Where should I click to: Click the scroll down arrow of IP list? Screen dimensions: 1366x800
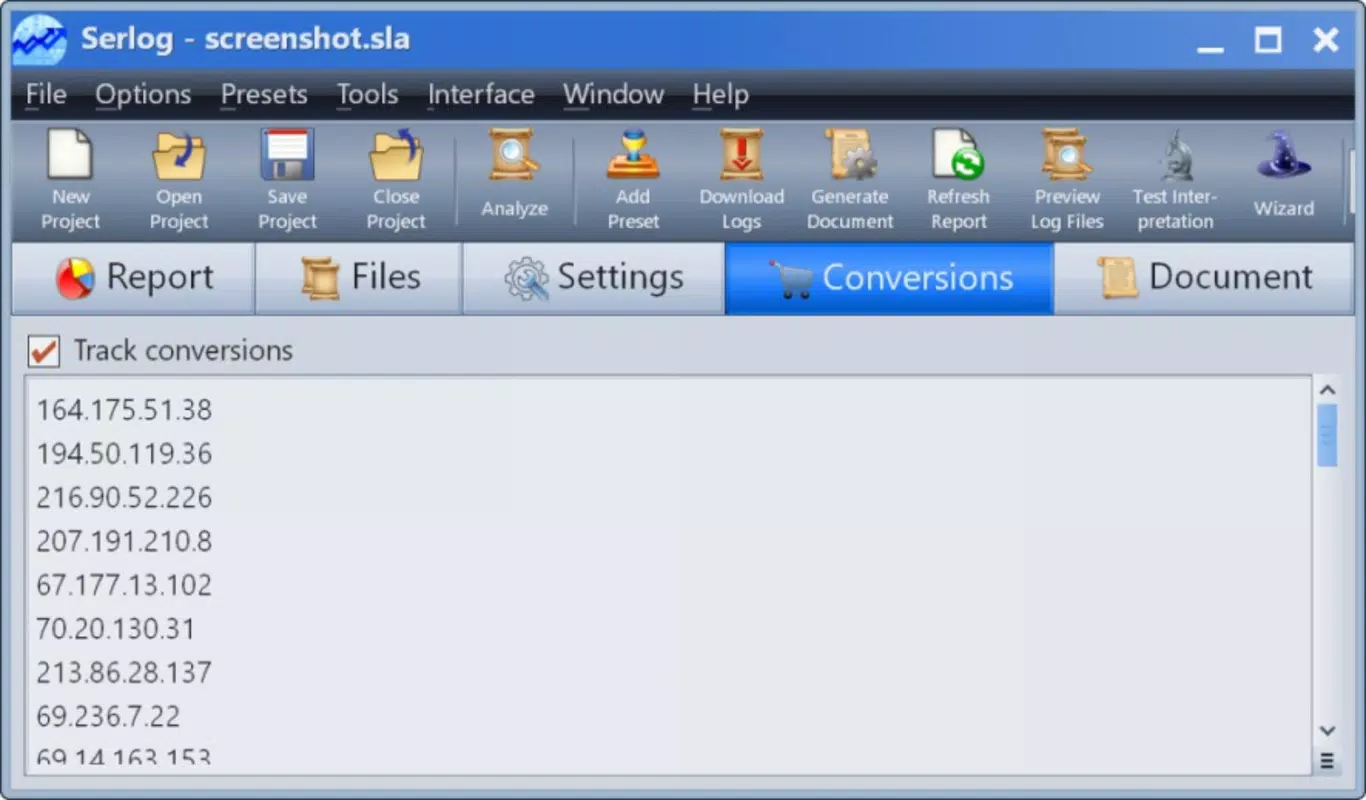[x=1327, y=731]
